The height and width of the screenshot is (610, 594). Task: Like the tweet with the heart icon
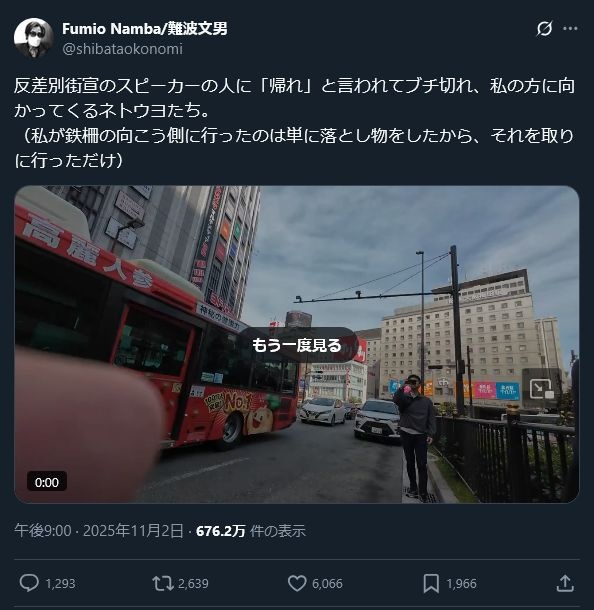coord(297,584)
